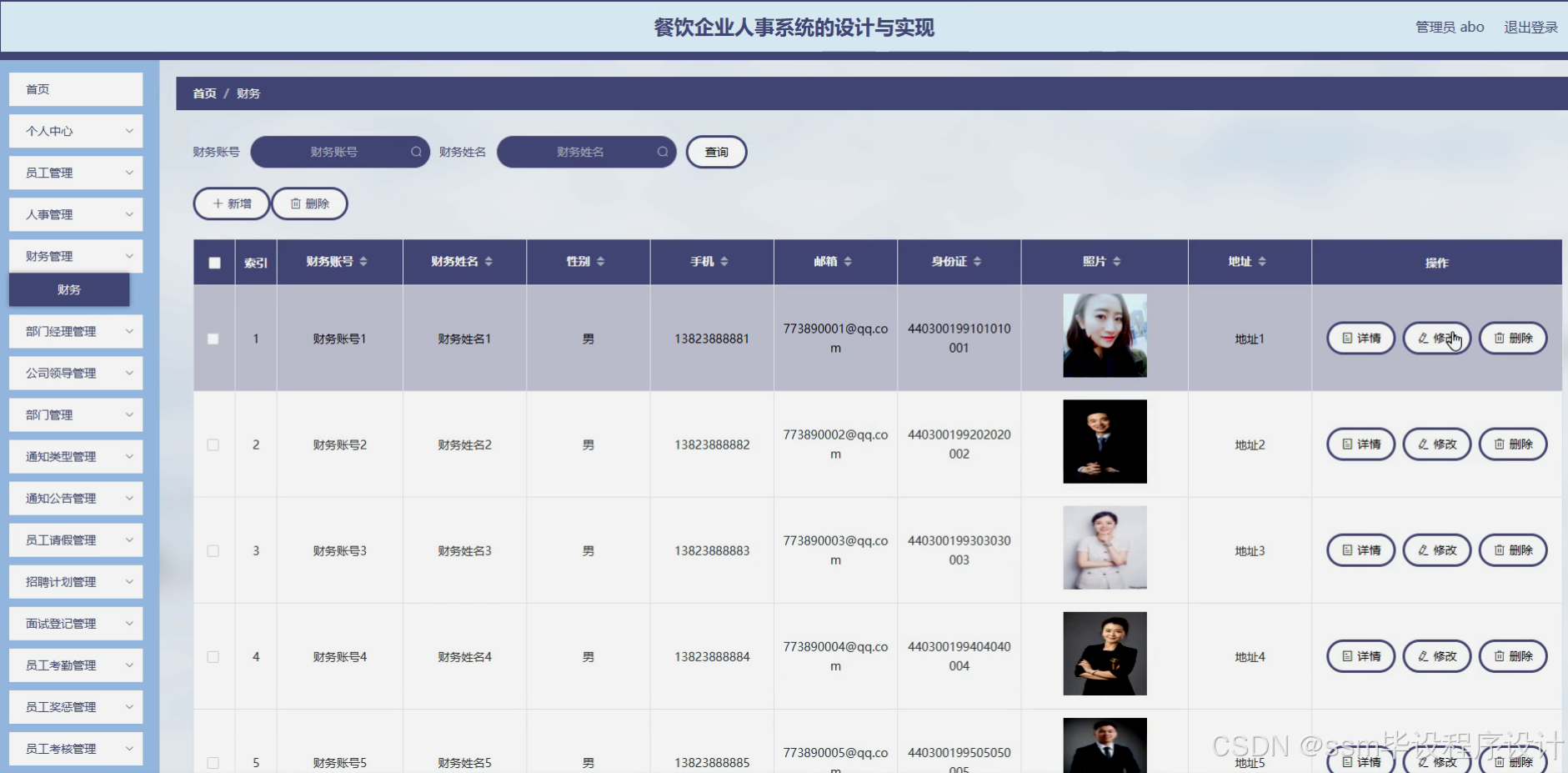Sort by 财务姓名 column arrows
This screenshot has height=773, width=1568.
click(x=488, y=262)
